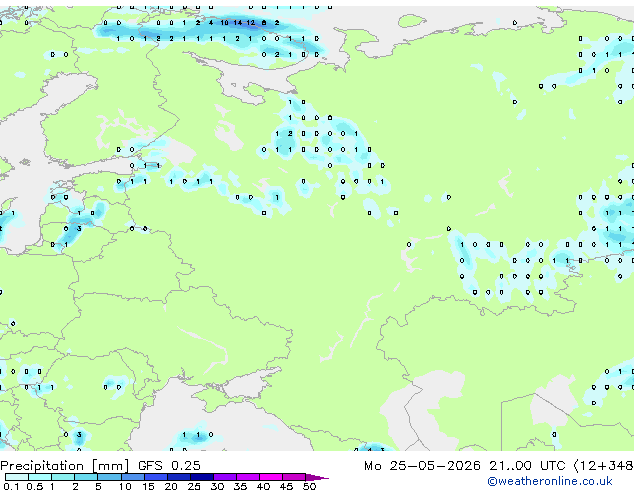Click the '(12+348' forecast offset label
Screen dimensions: 634x490
pyautogui.click(x=603, y=465)
